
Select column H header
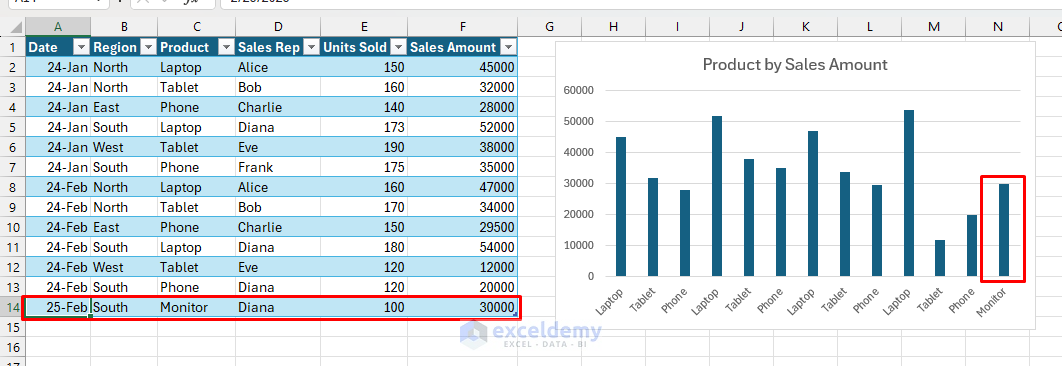coord(613,27)
